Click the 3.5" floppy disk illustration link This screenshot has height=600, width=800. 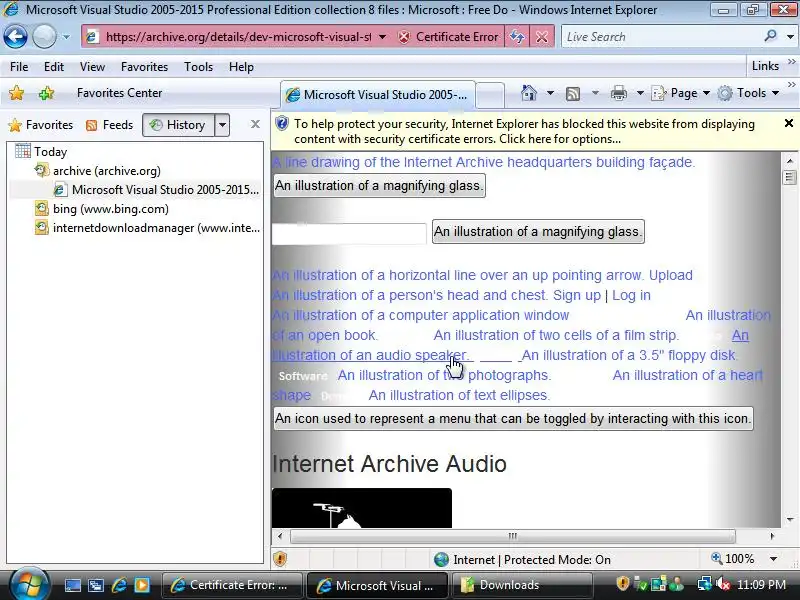click(x=629, y=355)
